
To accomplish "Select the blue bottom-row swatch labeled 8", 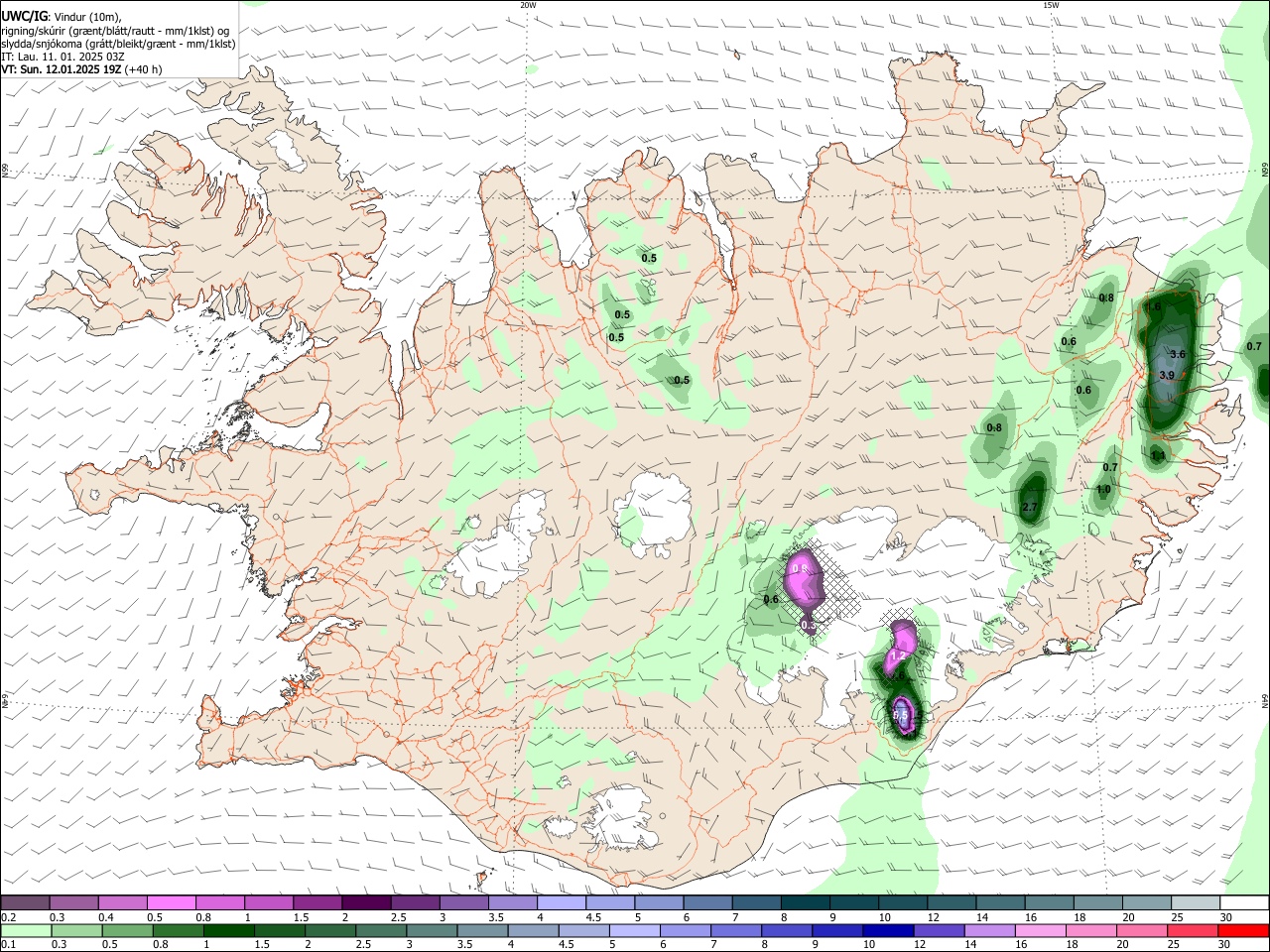I will (x=786, y=931).
